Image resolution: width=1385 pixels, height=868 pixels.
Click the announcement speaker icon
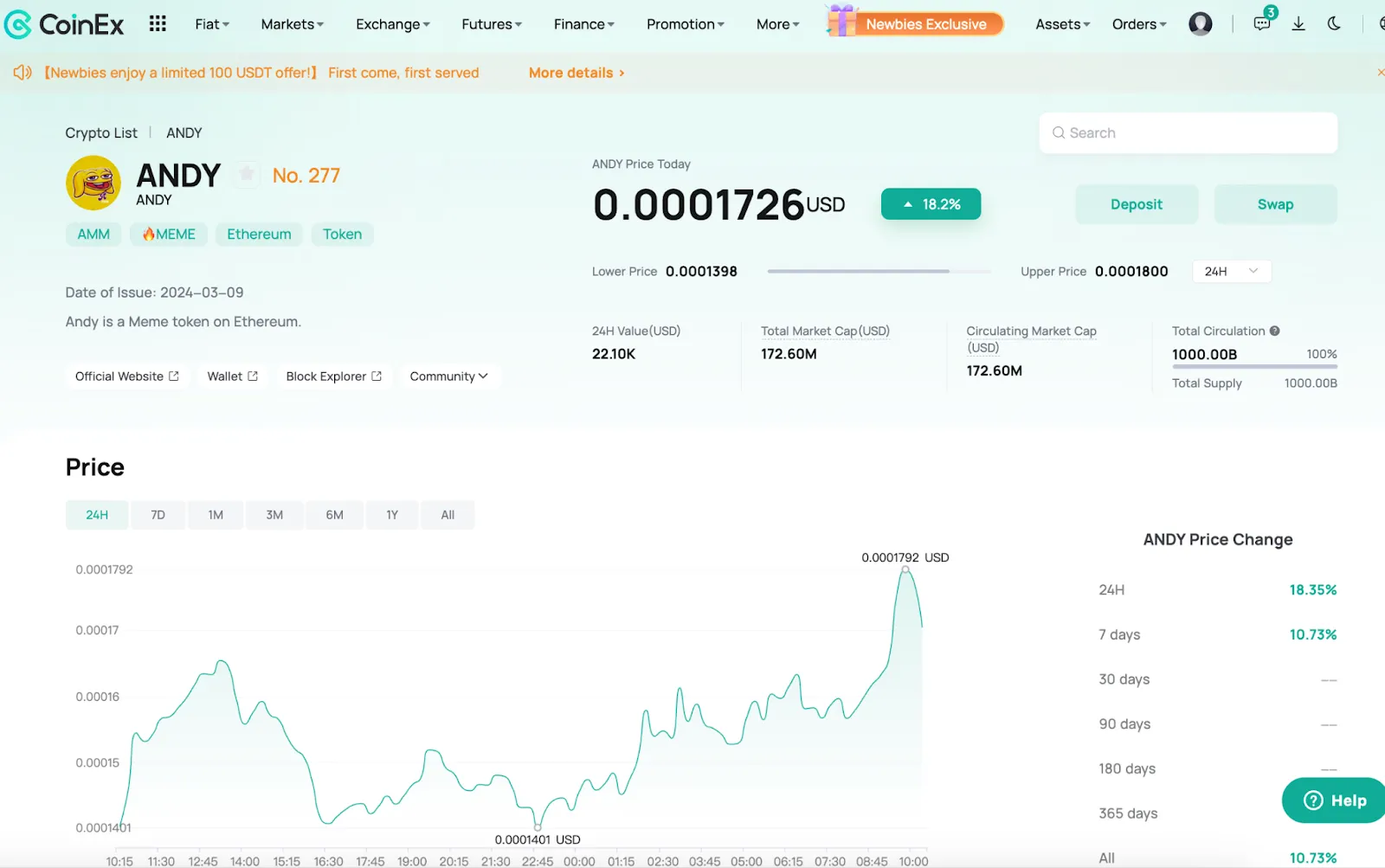click(23, 73)
